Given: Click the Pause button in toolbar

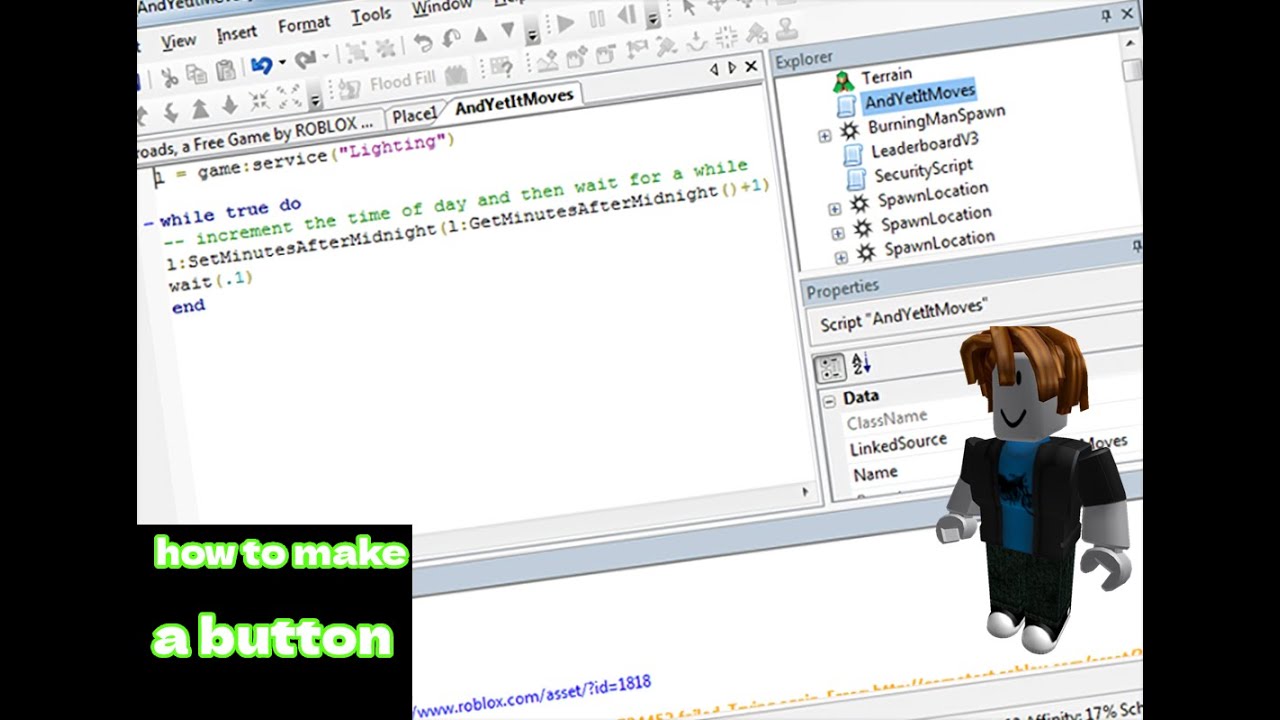Looking at the screenshot, I should click(597, 20).
